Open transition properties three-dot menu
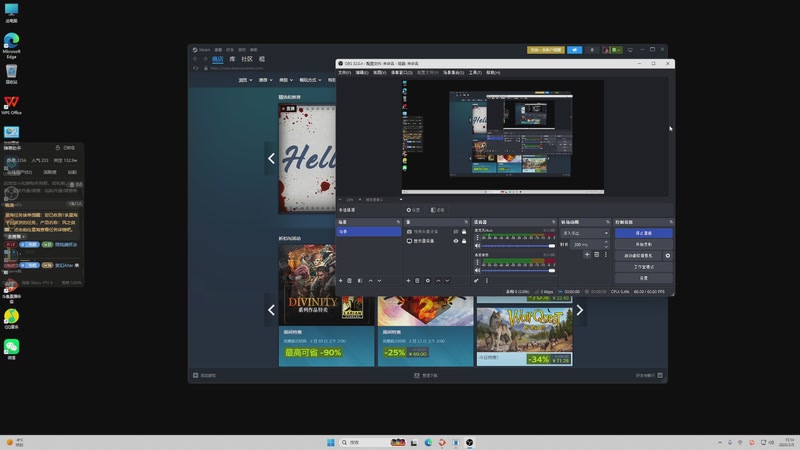The image size is (800, 450). [x=606, y=255]
